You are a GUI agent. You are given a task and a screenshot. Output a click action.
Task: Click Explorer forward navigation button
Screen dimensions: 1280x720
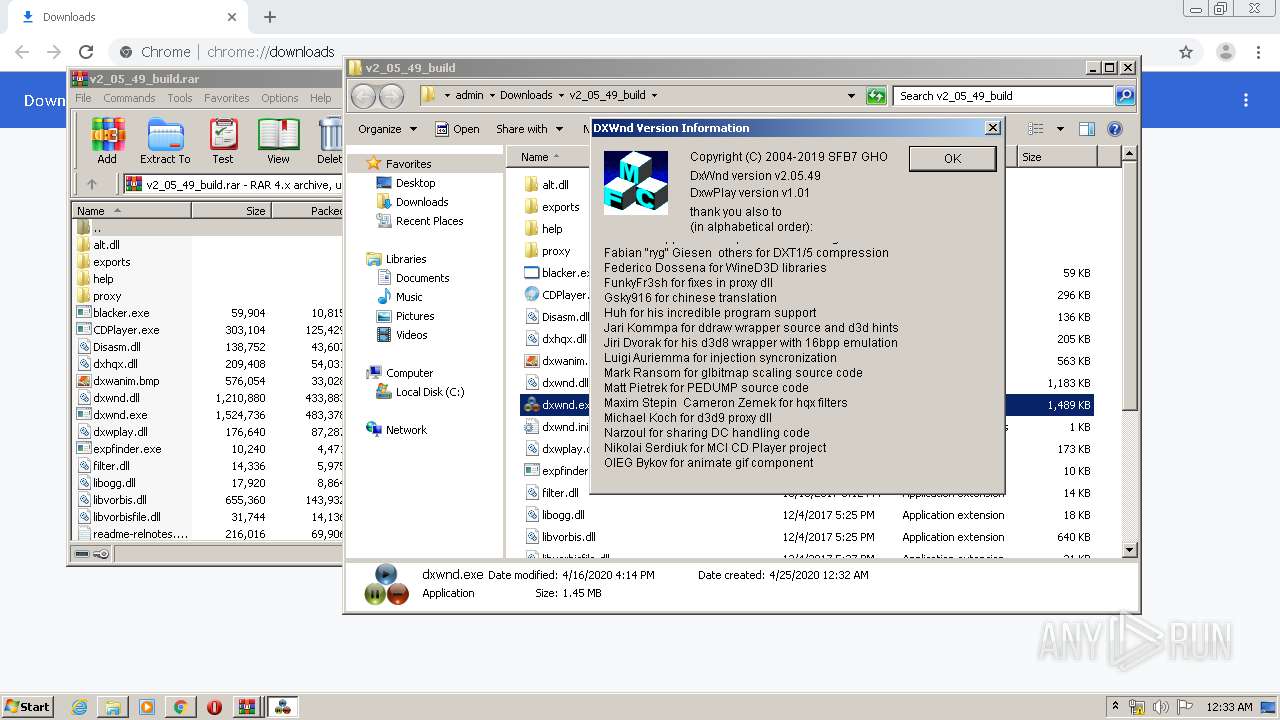click(392, 96)
